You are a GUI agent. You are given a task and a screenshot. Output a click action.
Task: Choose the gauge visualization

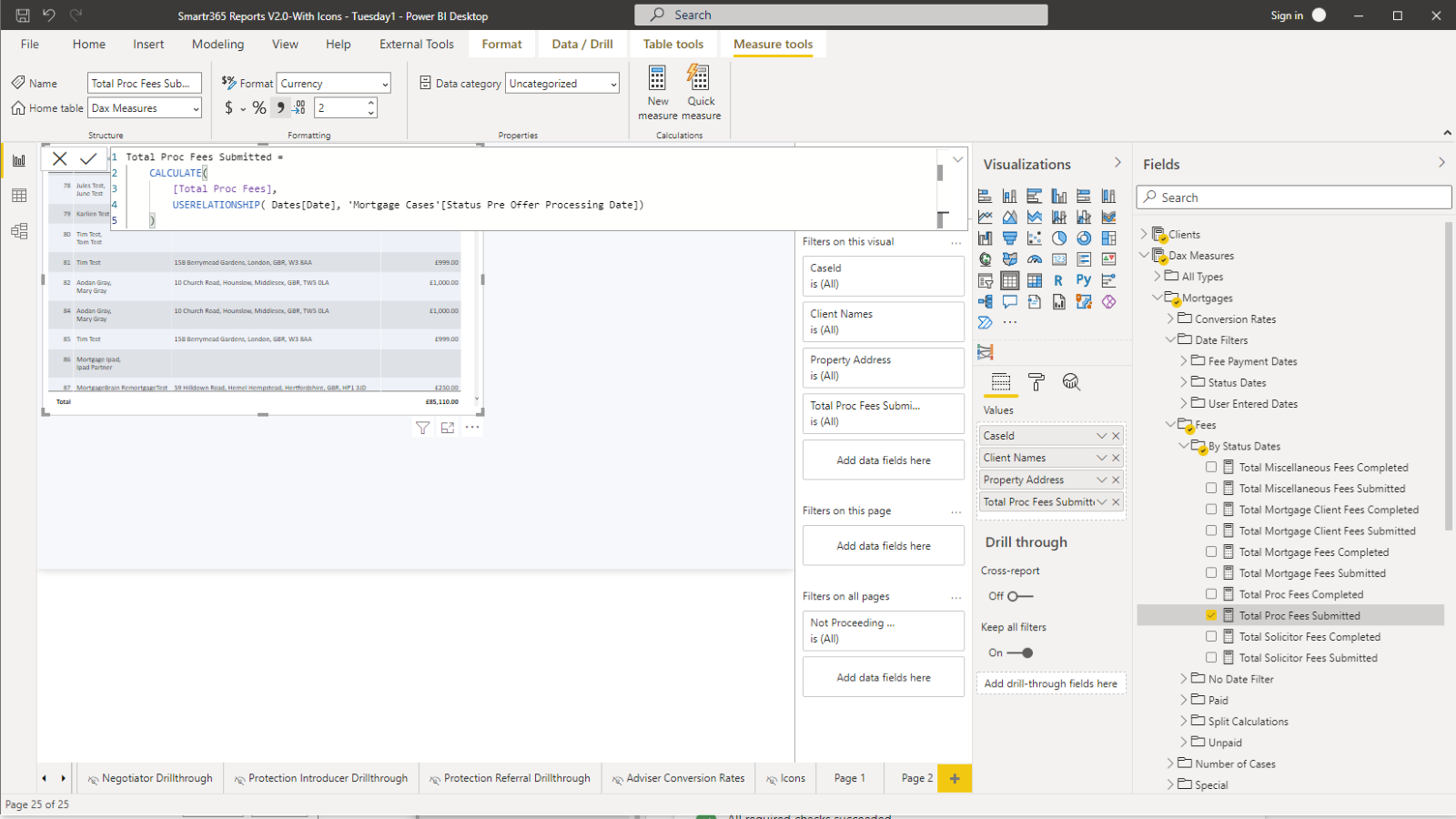click(x=1035, y=259)
